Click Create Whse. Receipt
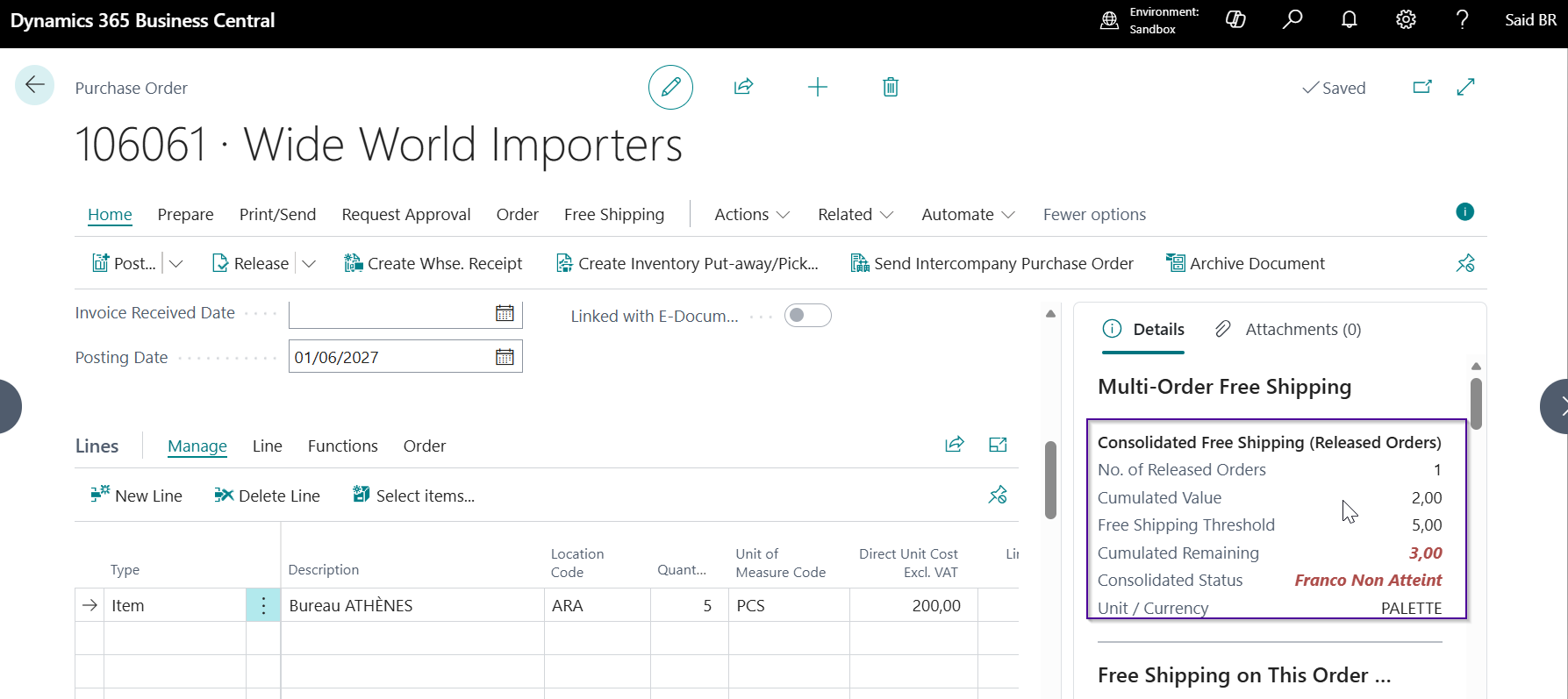Viewport: 1568px width, 699px height. click(433, 263)
